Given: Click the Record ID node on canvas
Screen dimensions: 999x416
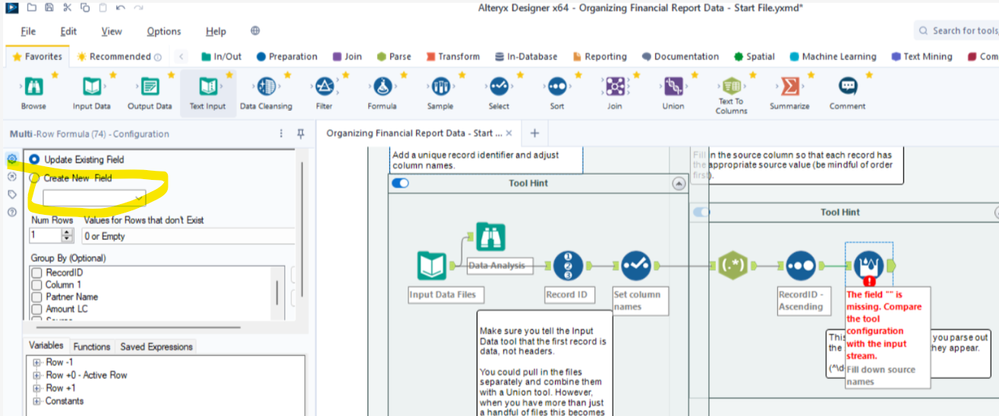Looking at the screenshot, I should click(568, 266).
